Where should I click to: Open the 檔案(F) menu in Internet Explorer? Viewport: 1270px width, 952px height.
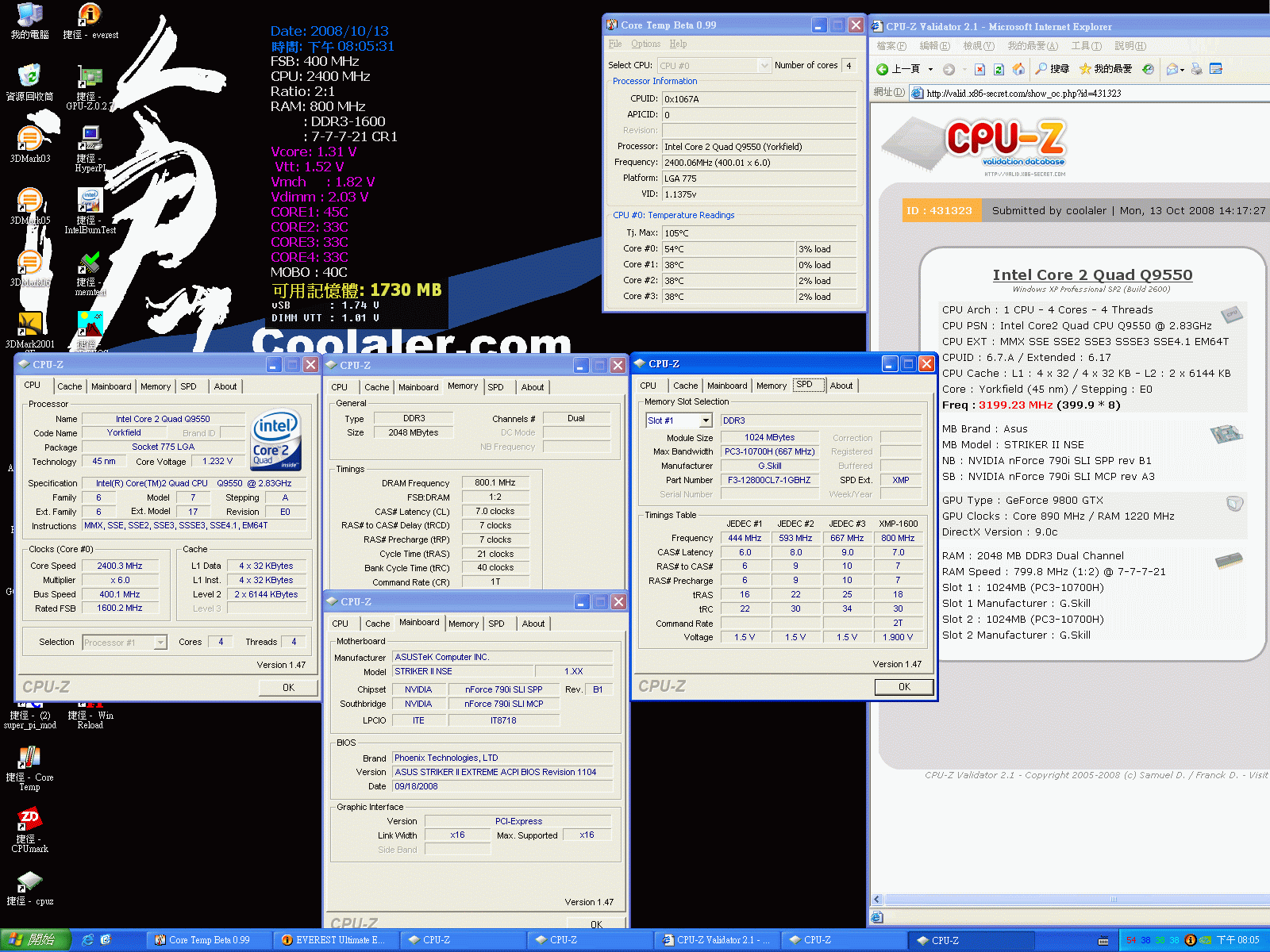(x=891, y=46)
